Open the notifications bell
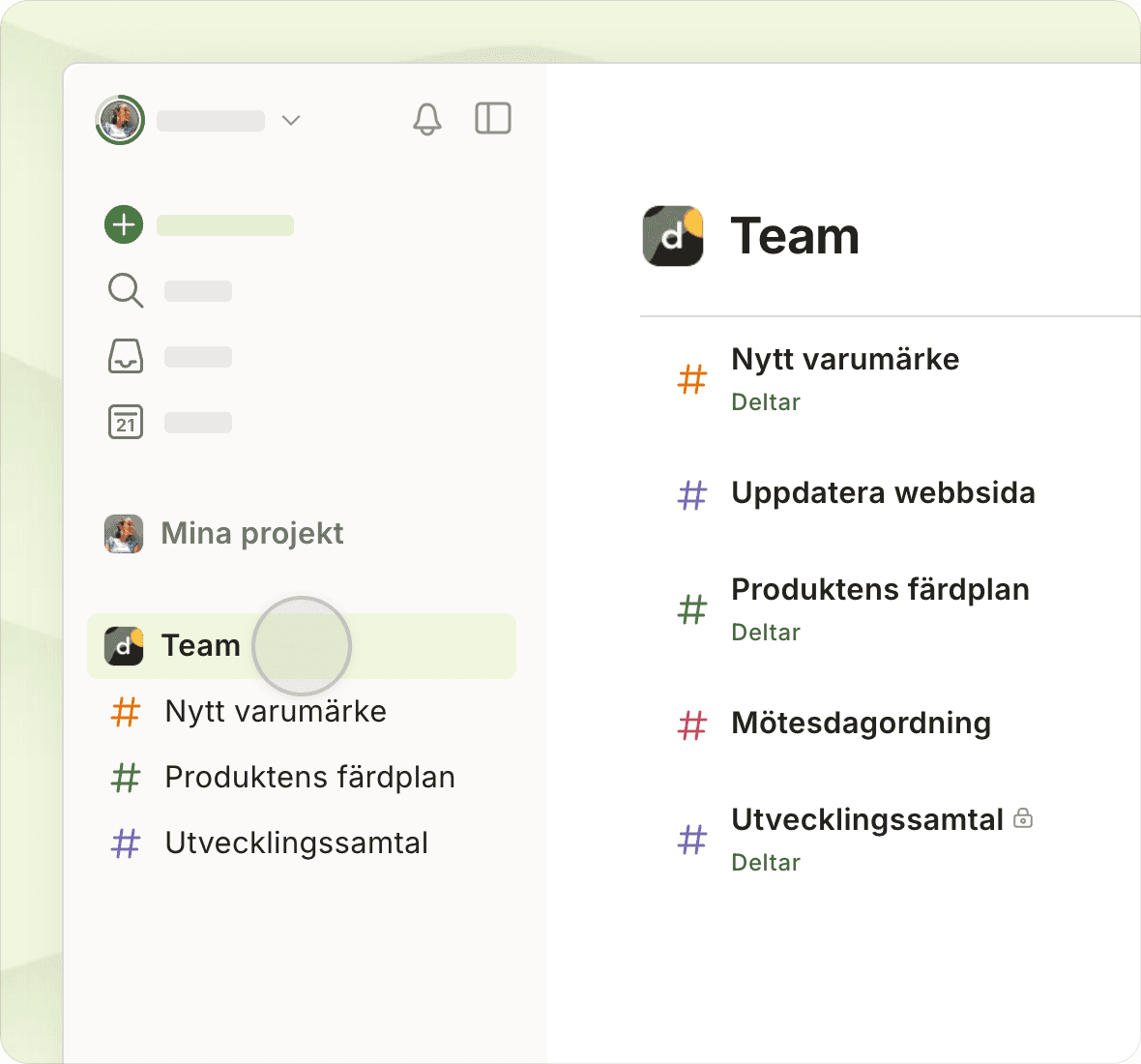The image size is (1141, 1064). click(426, 119)
